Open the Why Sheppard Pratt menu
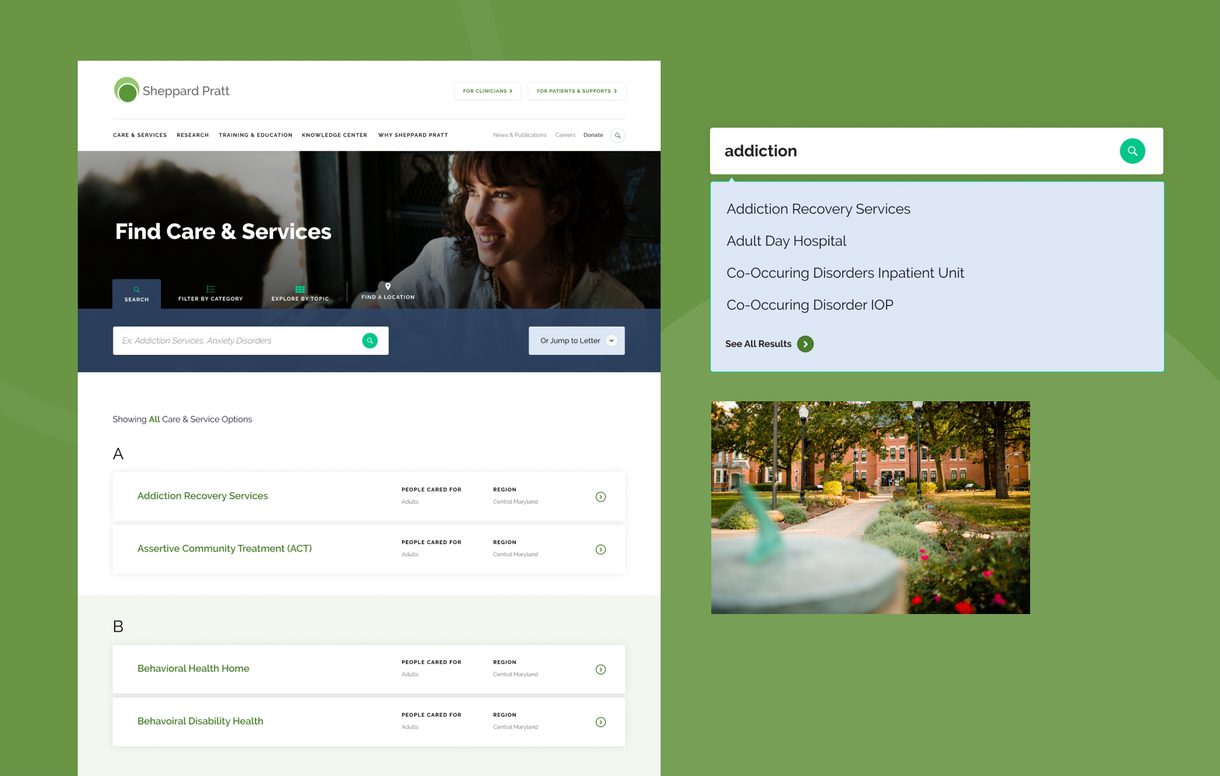 click(413, 135)
